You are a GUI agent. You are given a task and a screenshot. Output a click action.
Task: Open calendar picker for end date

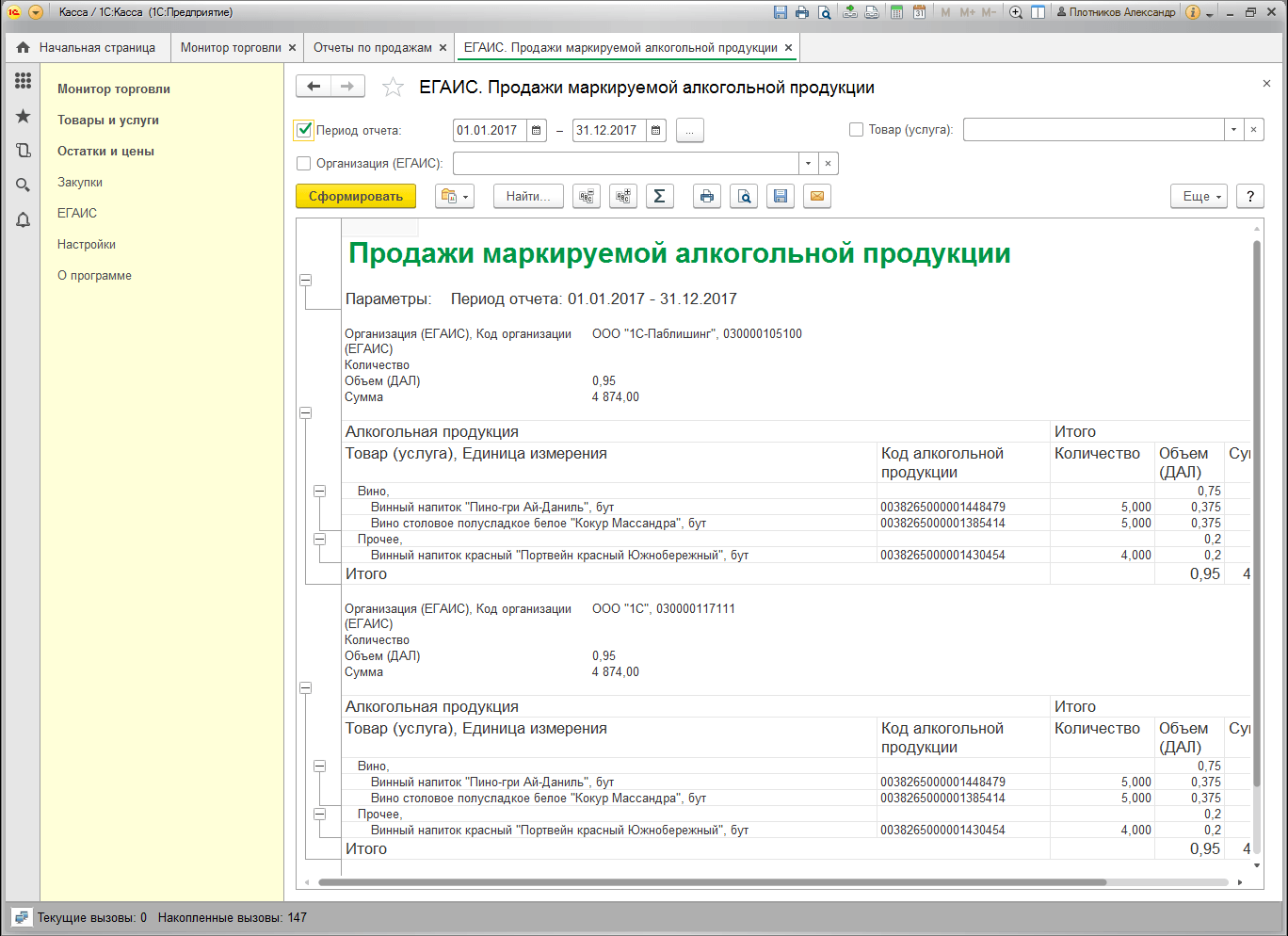tap(656, 130)
